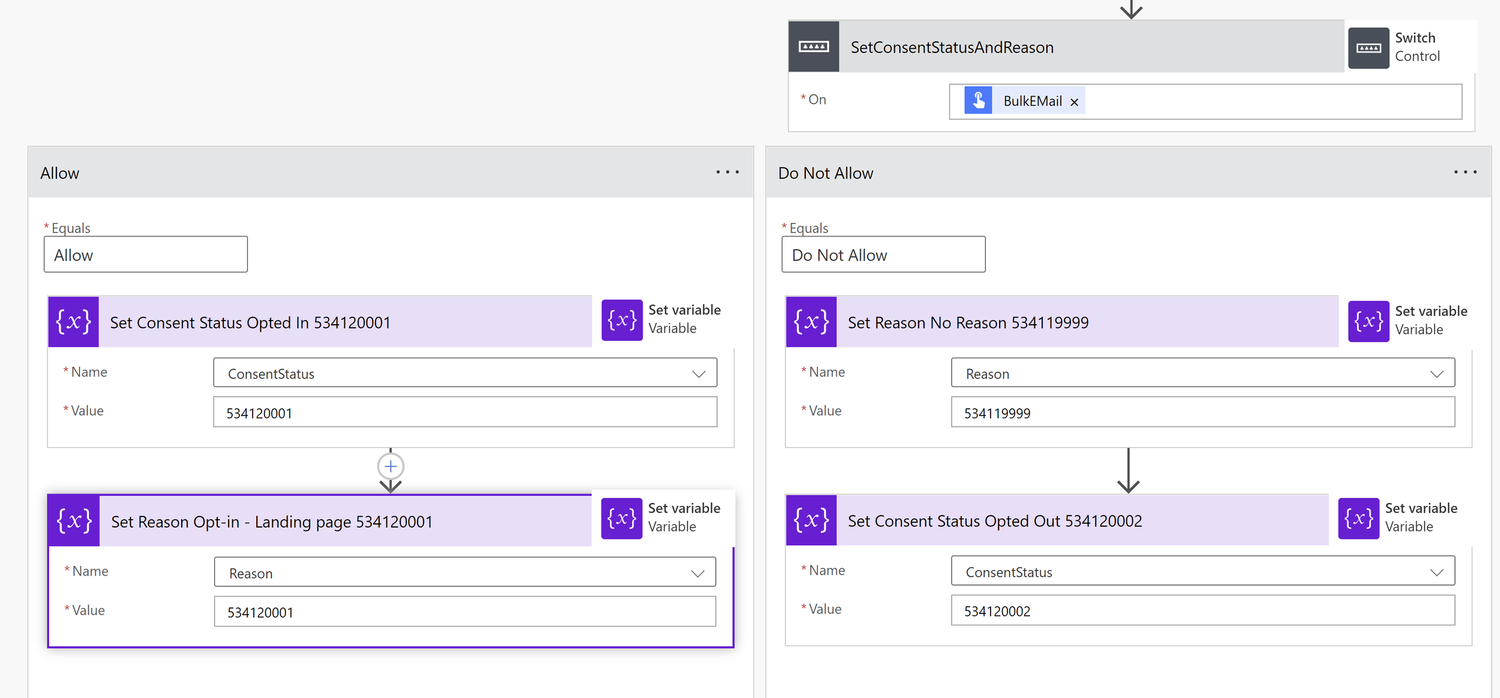Click the {x} icon on Set Reason No Reason
Viewport: 1500px width, 698px height.
(x=811, y=321)
